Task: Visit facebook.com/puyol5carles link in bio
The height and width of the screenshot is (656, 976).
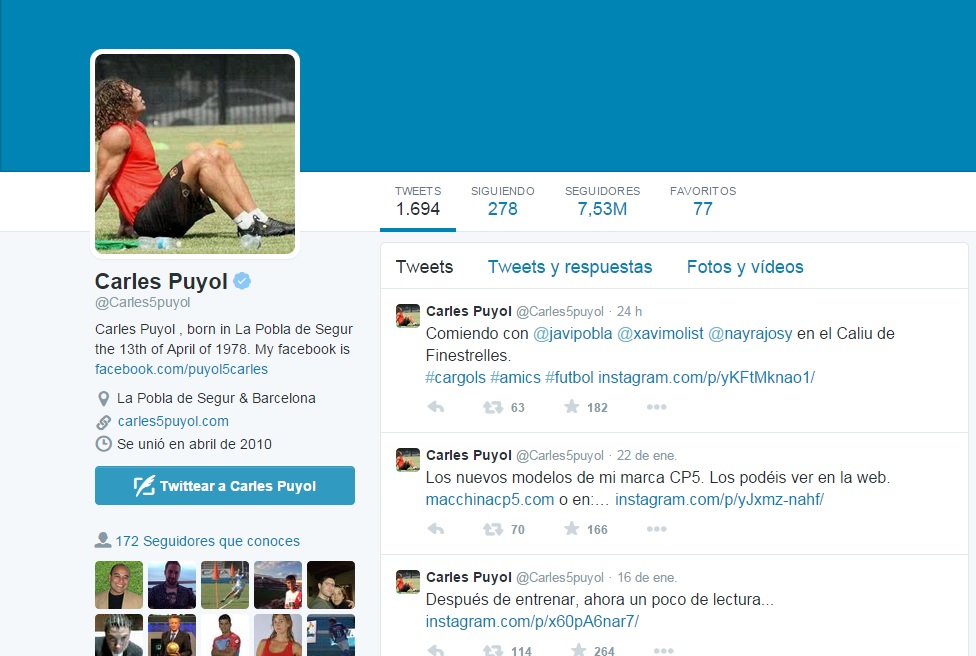Action: click(181, 369)
